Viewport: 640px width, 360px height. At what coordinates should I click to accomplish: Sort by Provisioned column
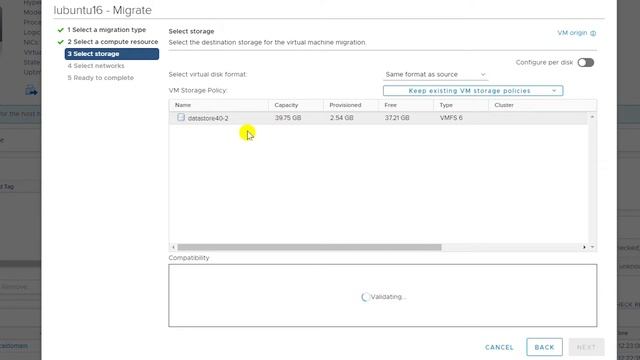345,105
